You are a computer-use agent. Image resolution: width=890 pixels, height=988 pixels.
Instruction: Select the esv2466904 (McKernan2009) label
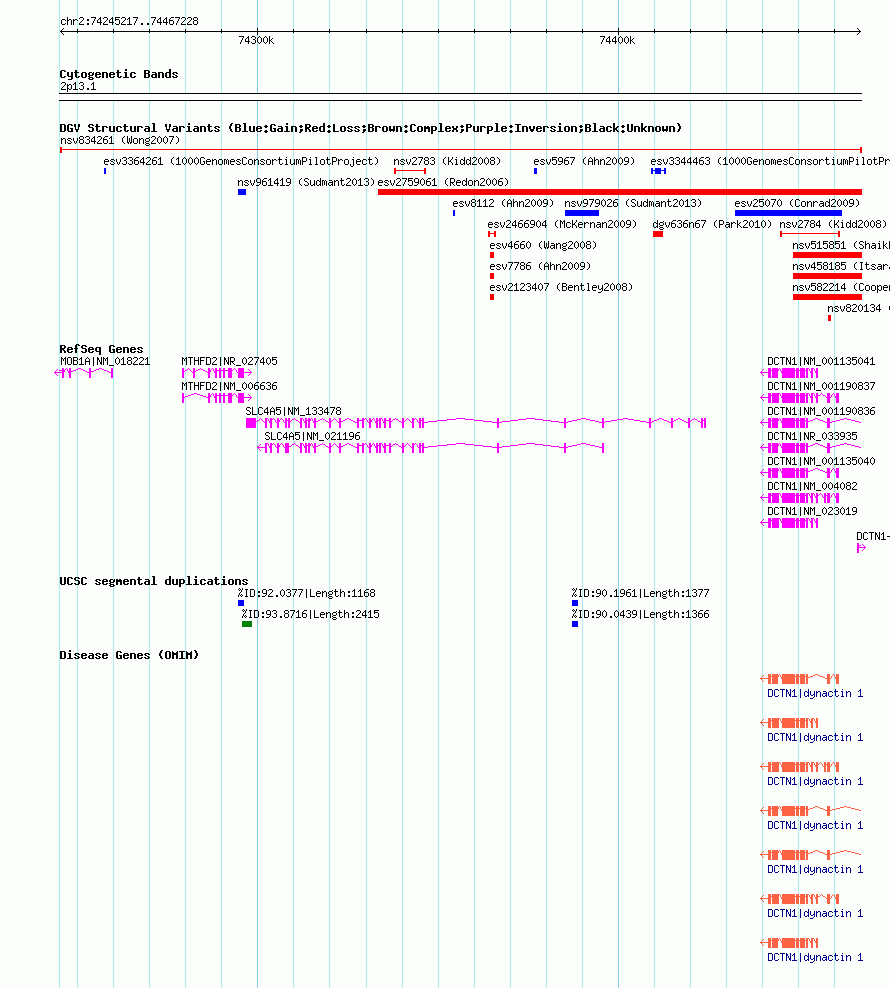[562, 224]
